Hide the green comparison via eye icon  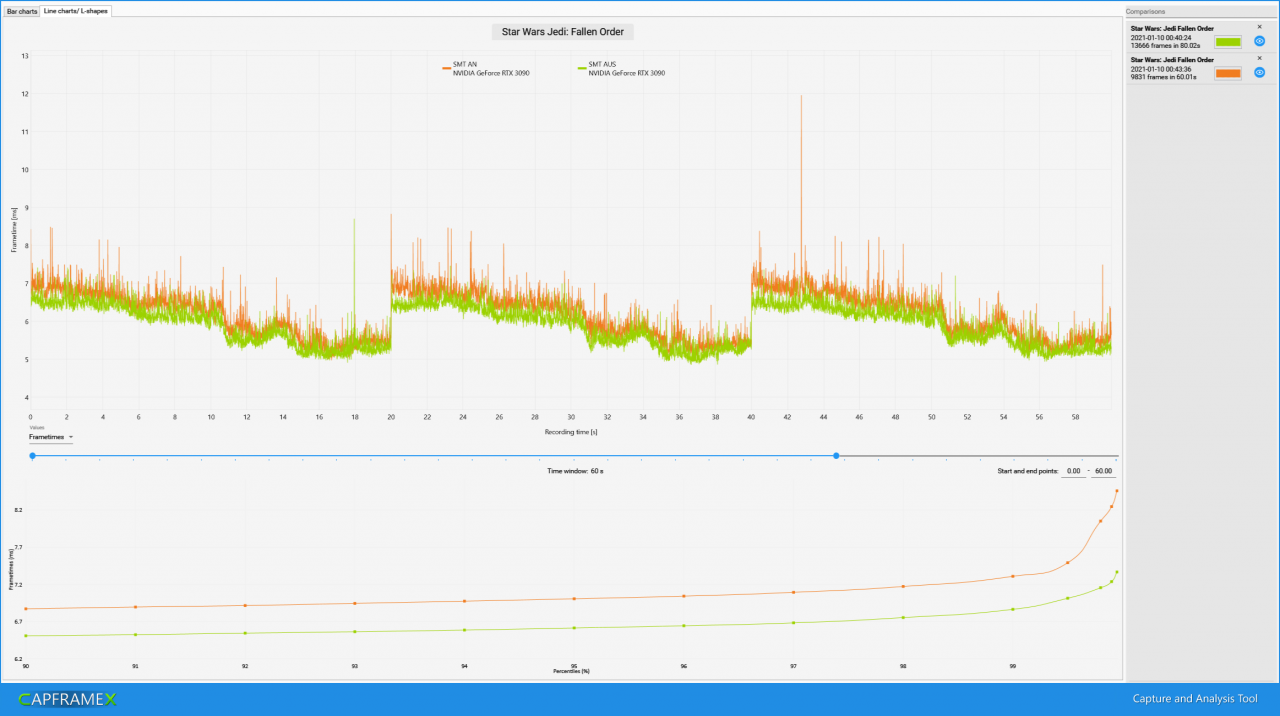[x=1260, y=41]
